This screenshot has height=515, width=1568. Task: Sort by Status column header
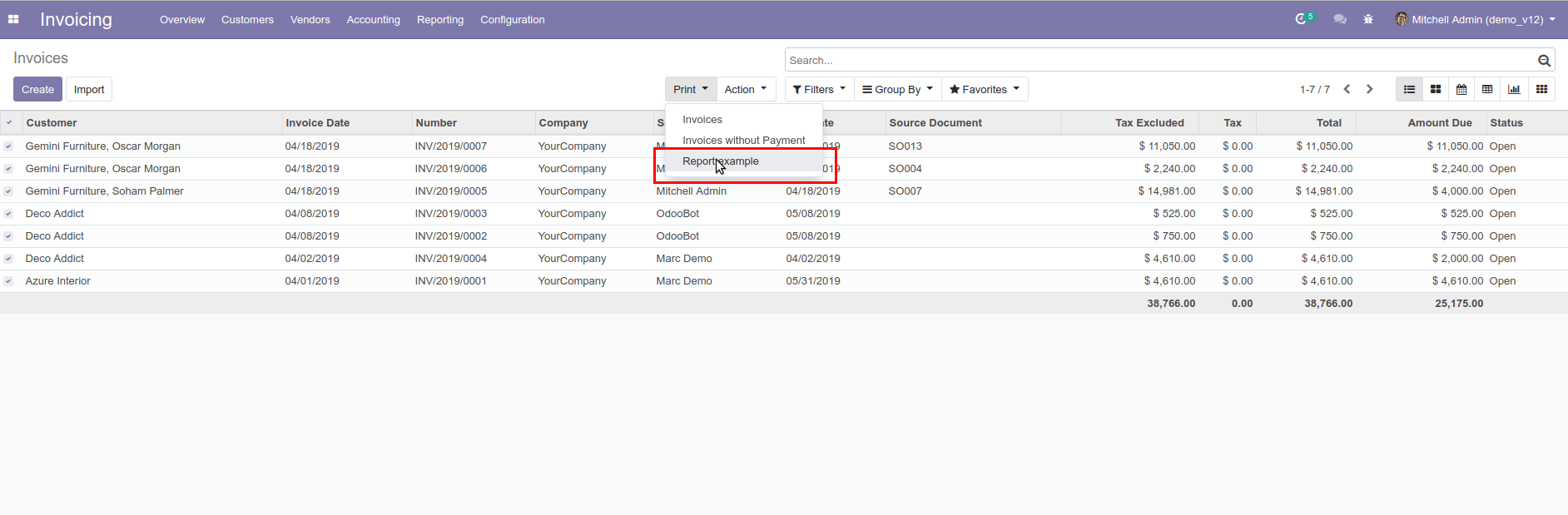point(1527,122)
